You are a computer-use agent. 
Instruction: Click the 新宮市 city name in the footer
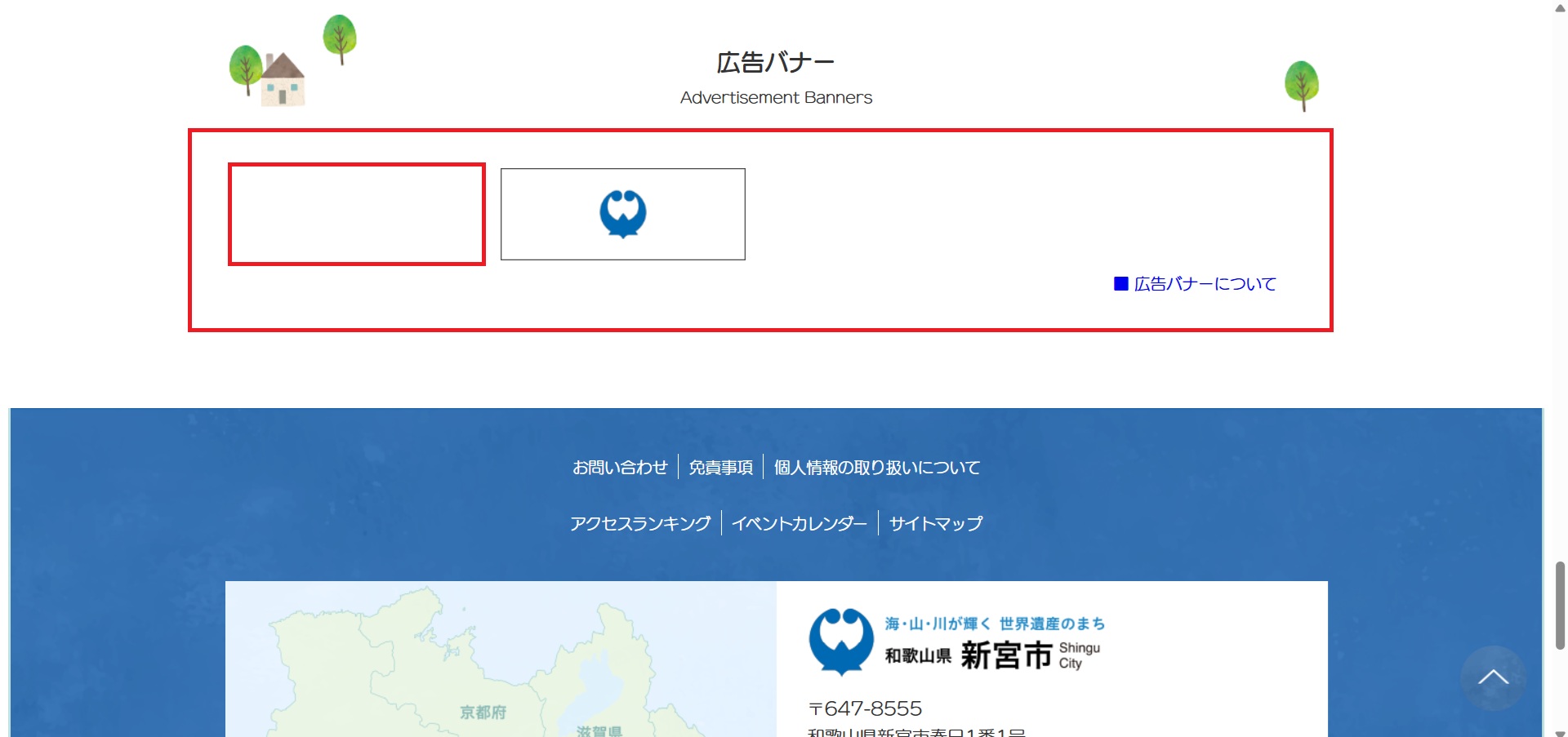tap(1006, 655)
